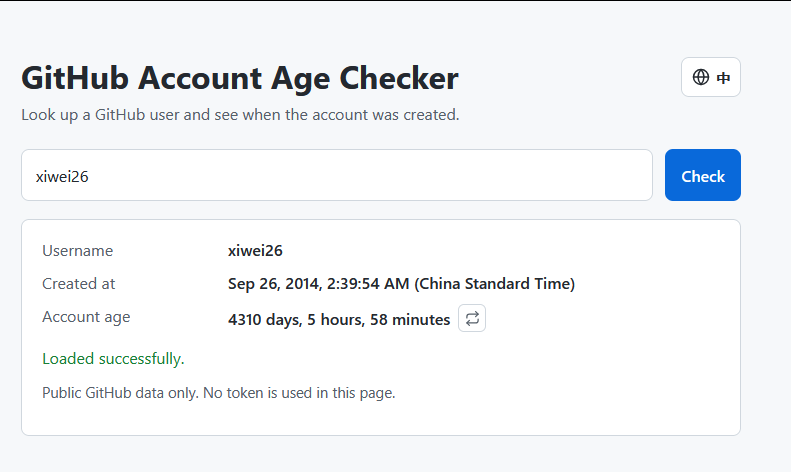Image resolution: width=791 pixels, height=472 pixels.
Task: Focus the GitHub username input field
Action: [x=337, y=175]
